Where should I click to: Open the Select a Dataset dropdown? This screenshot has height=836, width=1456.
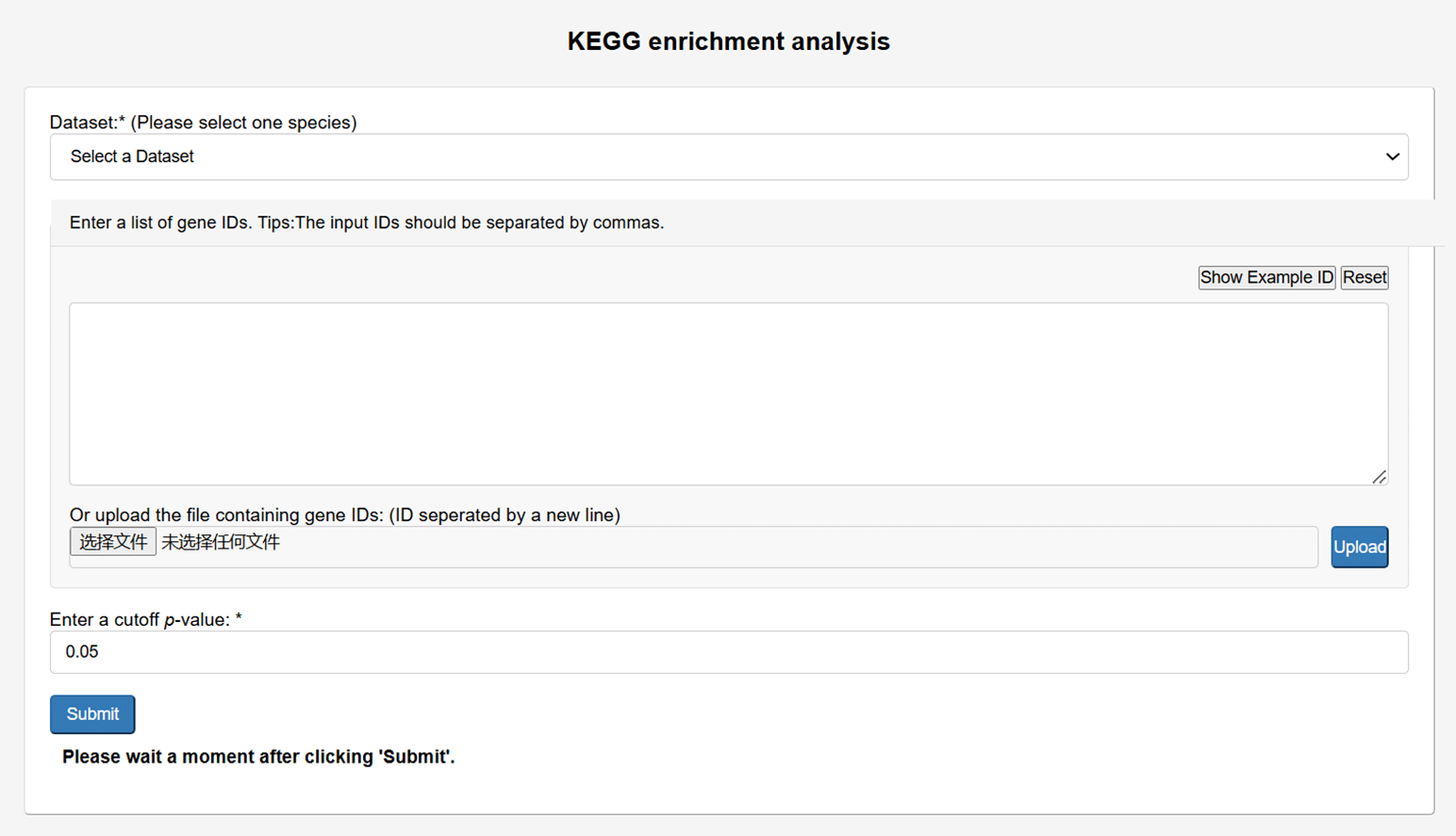(728, 156)
